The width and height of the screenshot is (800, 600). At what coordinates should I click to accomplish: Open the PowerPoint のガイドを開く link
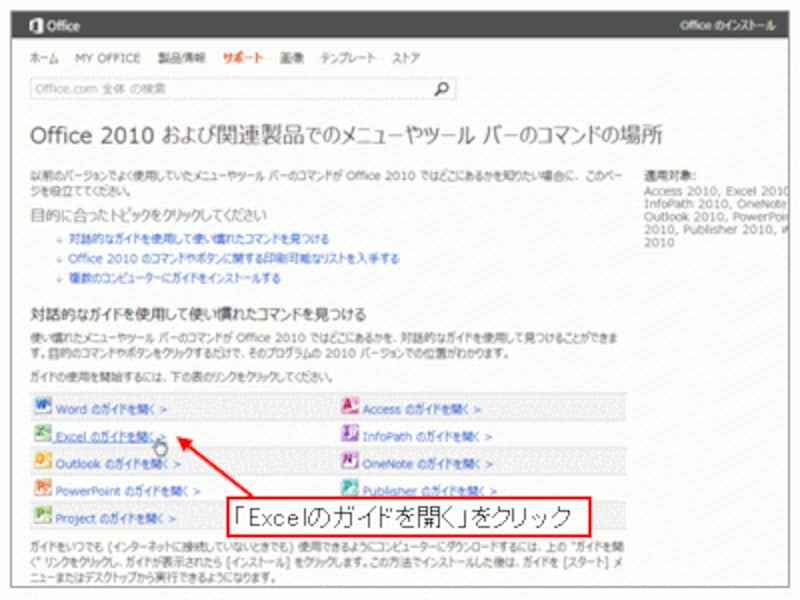pyautogui.click(x=128, y=491)
